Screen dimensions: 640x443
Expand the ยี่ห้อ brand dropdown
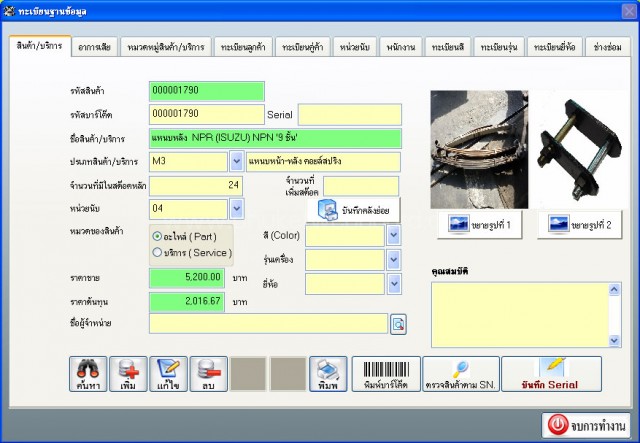(x=393, y=284)
